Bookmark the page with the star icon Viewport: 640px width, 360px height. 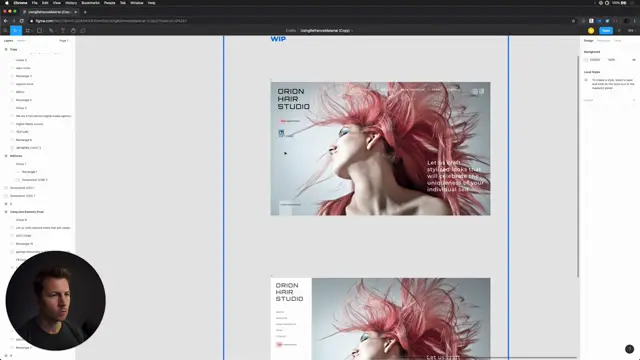573,21
